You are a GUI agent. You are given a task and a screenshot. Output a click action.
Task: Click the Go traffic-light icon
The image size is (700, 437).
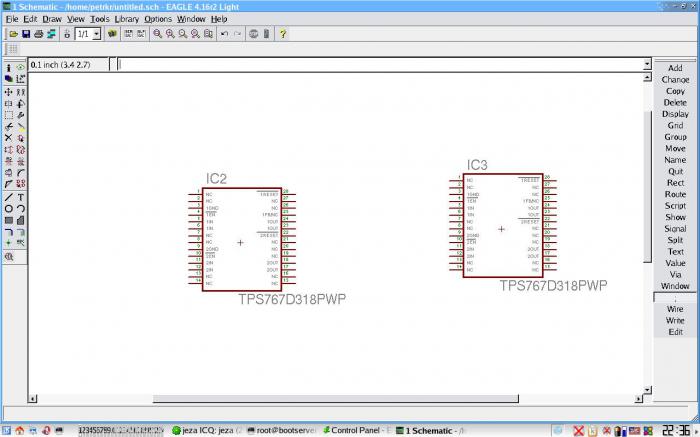click(x=266, y=34)
